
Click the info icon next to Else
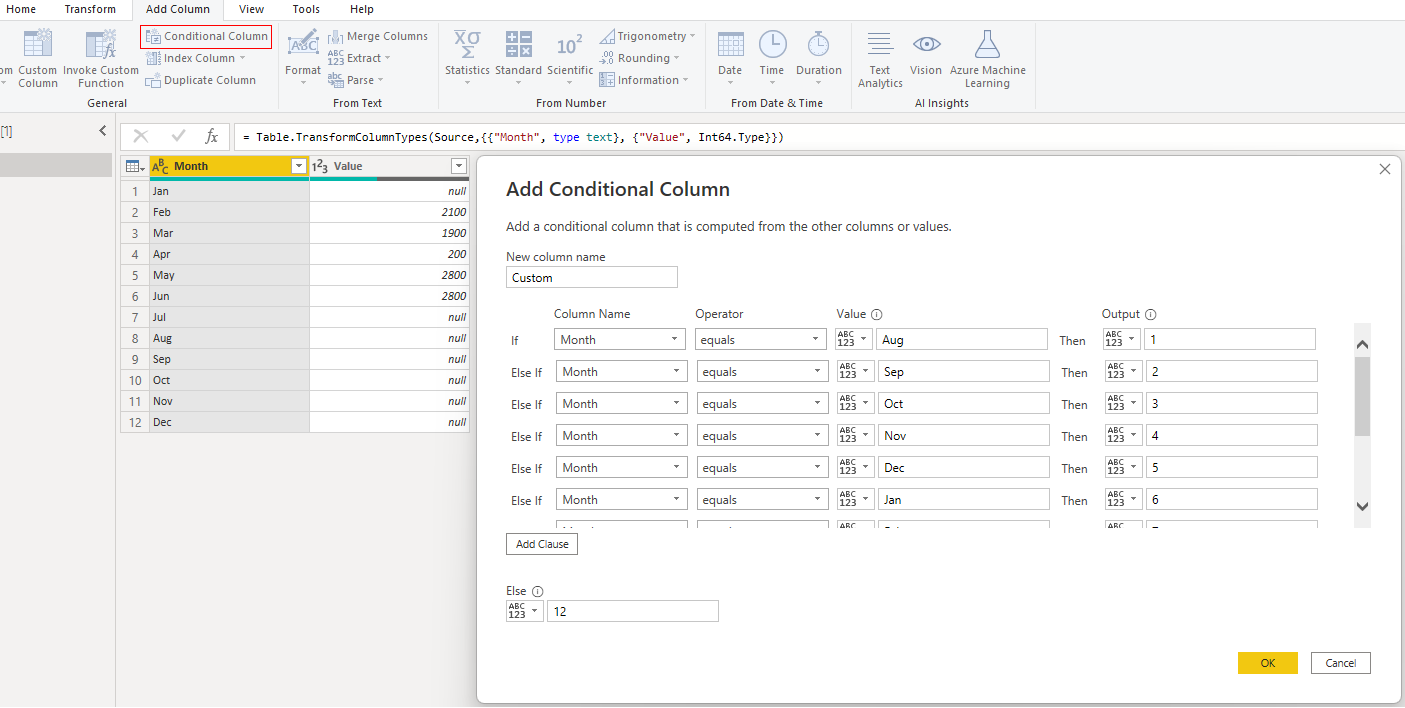pos(537,591)
